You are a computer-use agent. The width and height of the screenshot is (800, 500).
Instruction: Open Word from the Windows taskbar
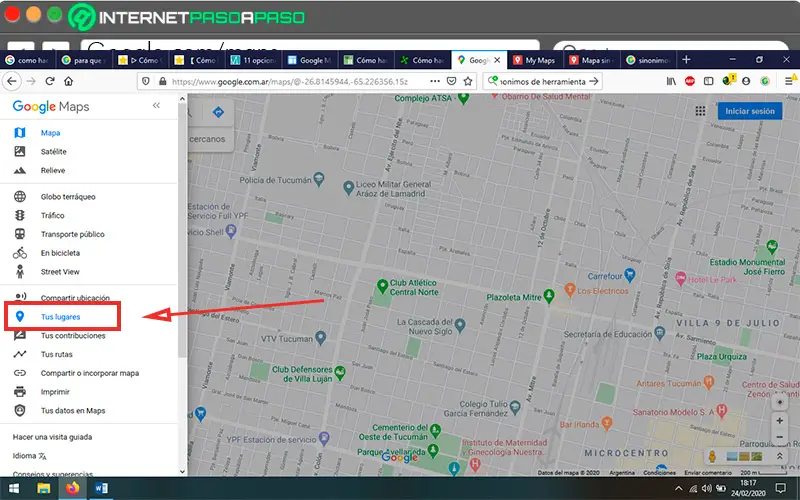tap(101, 488)
